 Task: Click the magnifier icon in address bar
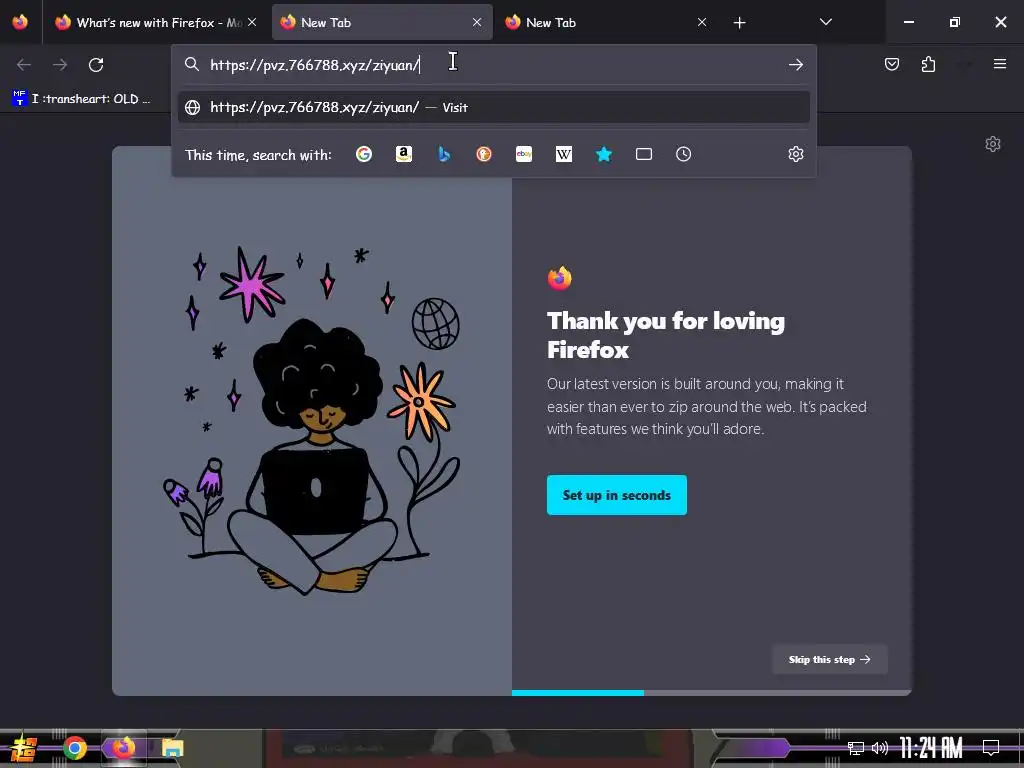(x=191, y=64)
